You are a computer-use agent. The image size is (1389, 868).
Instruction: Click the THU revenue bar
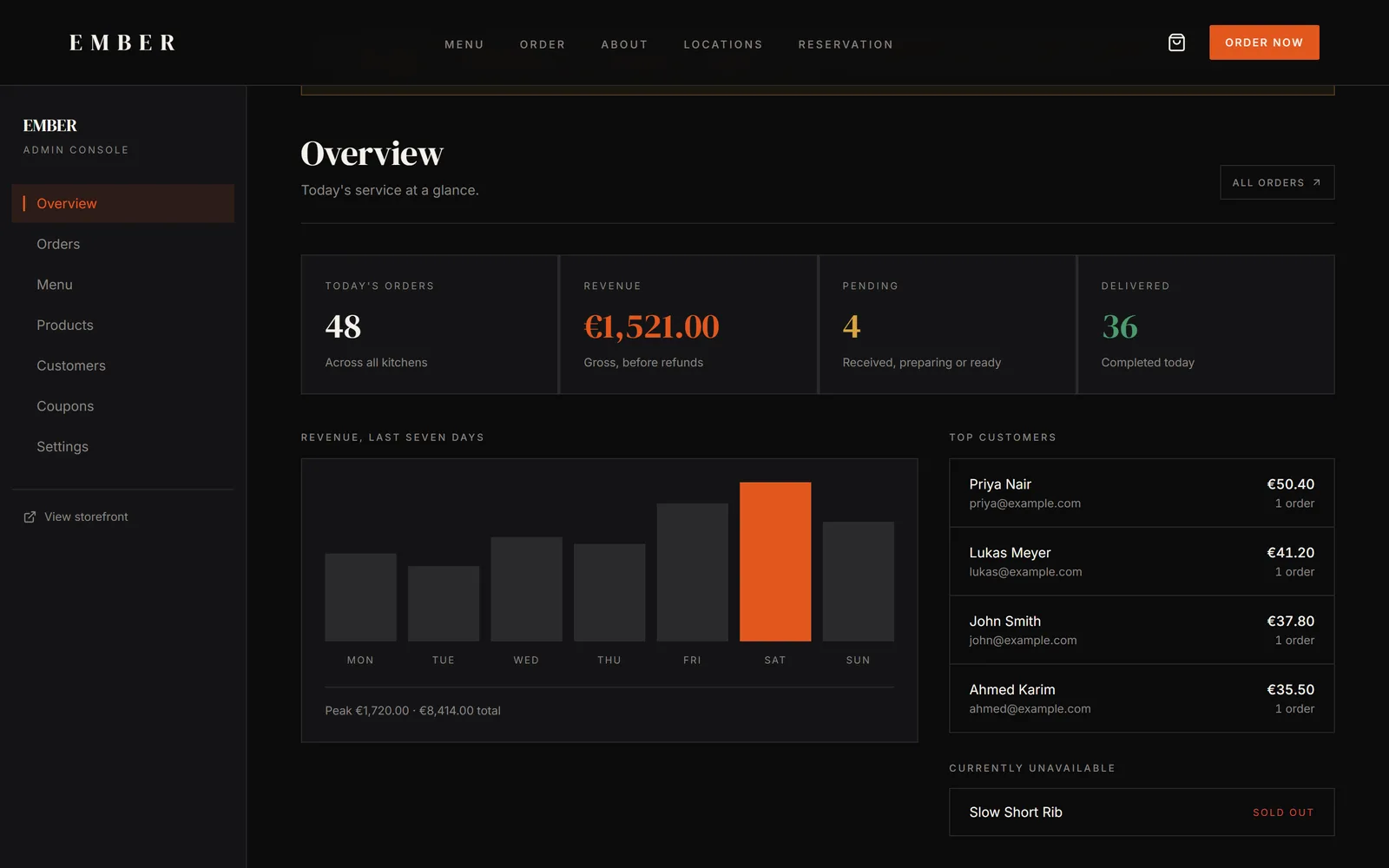pos(609,593)
